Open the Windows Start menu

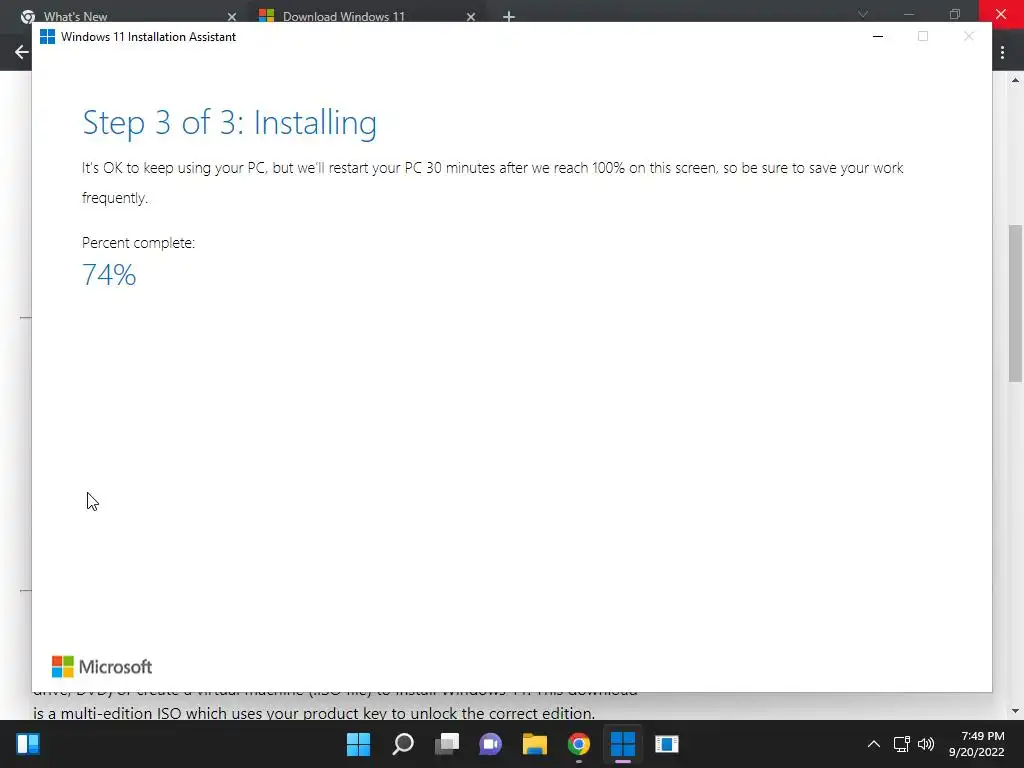coord(358,744)
